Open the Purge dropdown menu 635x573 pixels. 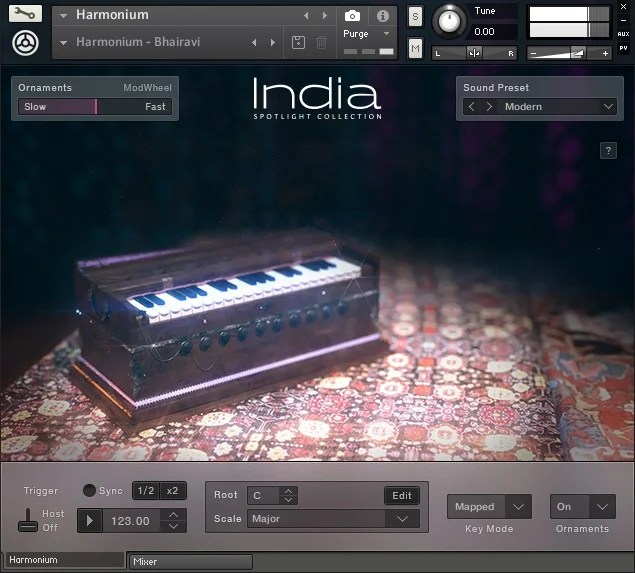[386, 34]
